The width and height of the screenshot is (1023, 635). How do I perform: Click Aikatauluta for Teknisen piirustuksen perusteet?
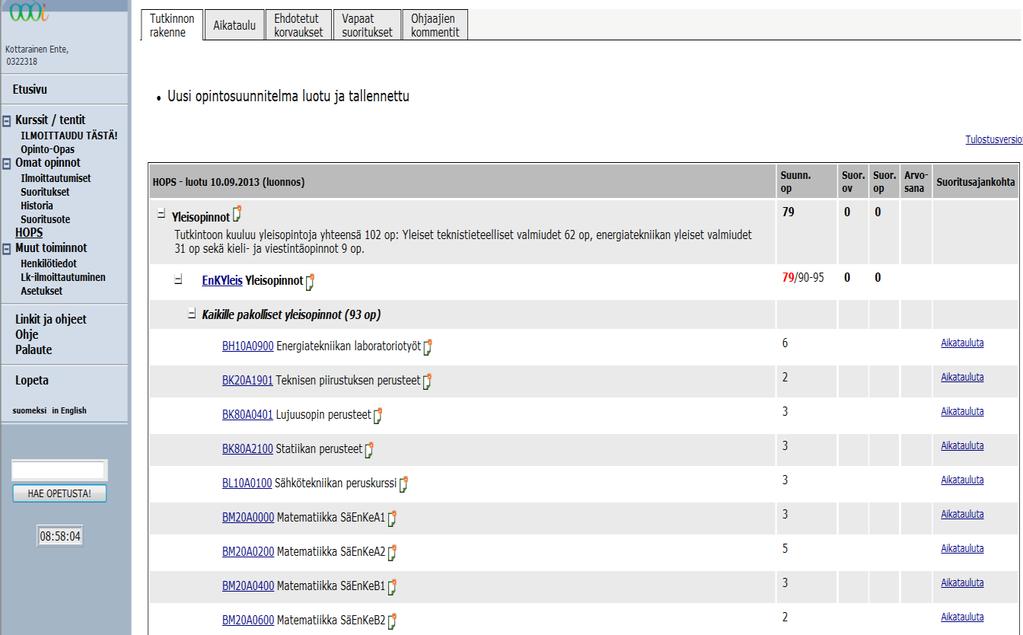(962, 377)
